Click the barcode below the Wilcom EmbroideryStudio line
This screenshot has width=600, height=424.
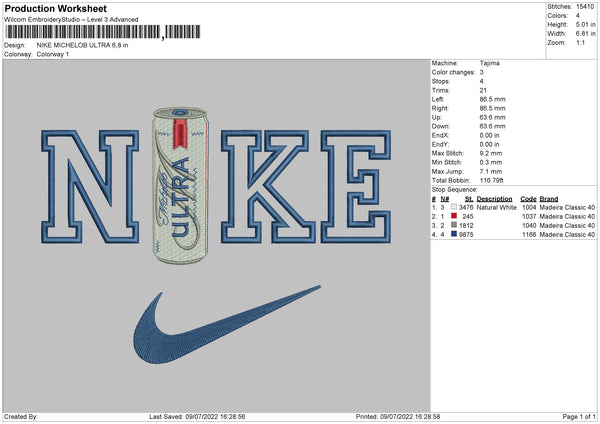tap(103, 32)
